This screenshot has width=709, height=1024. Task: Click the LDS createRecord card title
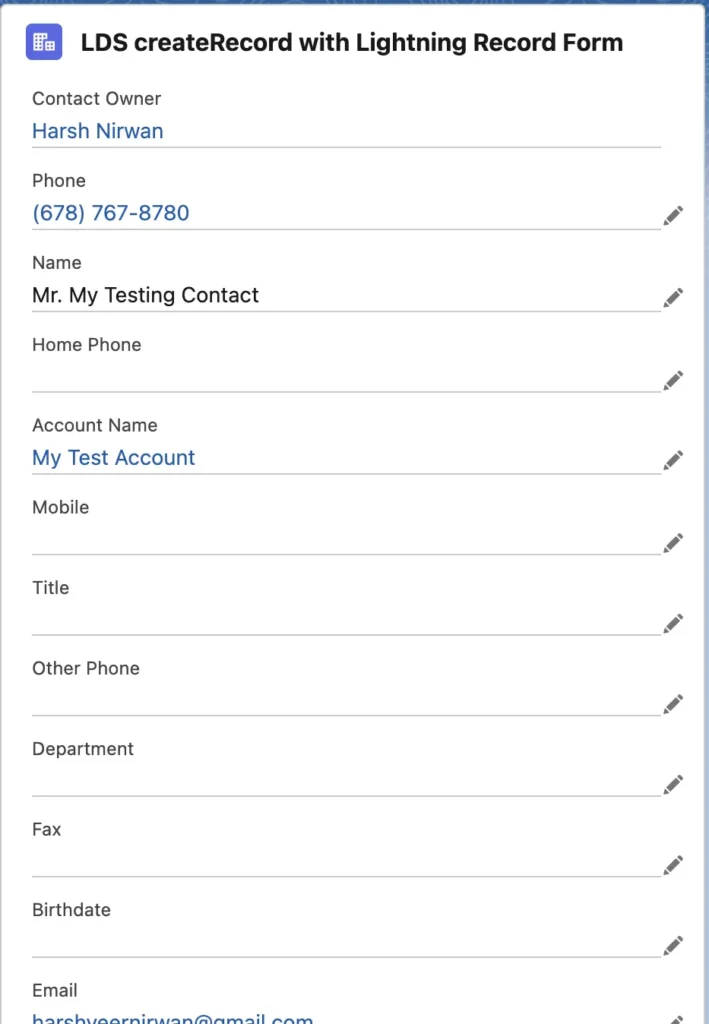click(352, 42)
